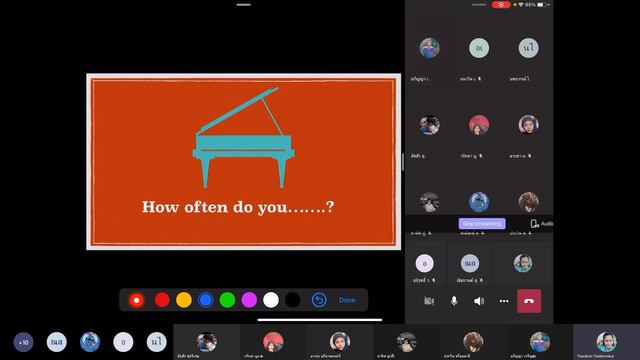This screenshot has height=360, width=640.
Task: Tap the split view divider handle
Action: point(403,162)
